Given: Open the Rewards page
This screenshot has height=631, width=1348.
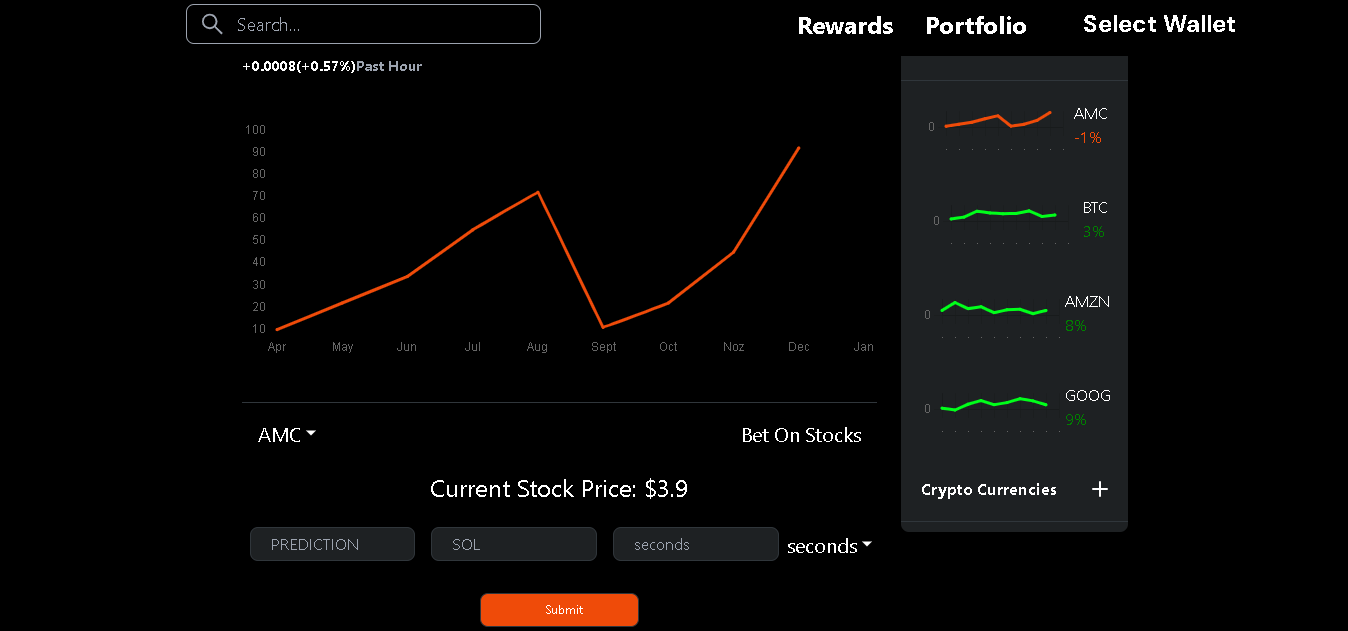Looking at the screenshot, I should [x=845, y=26].
